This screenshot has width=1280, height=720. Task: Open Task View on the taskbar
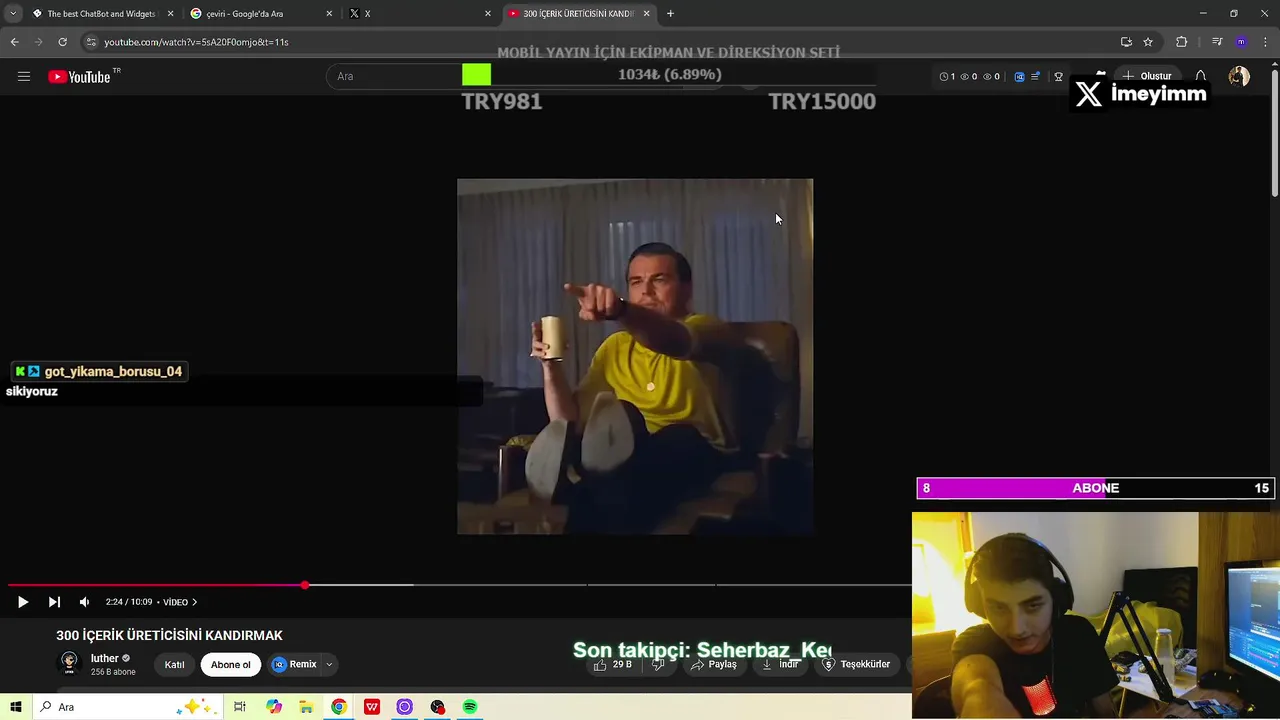click(240, 707)
